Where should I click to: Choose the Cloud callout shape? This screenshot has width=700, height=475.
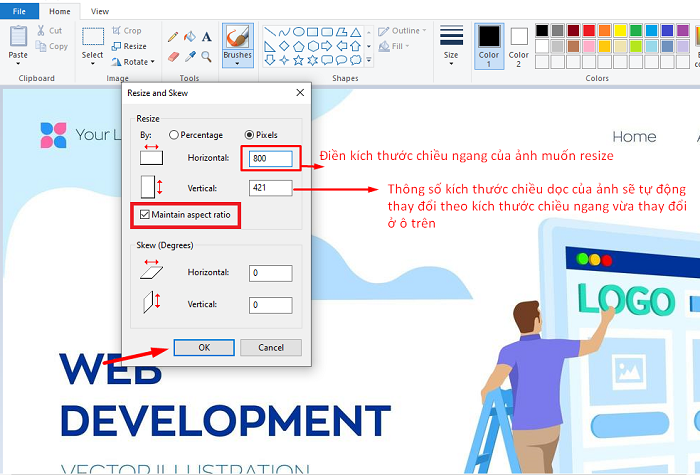click(355, 60)
